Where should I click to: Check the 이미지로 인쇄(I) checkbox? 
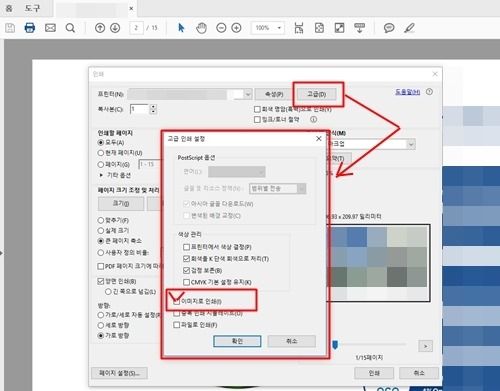point(177,302)
